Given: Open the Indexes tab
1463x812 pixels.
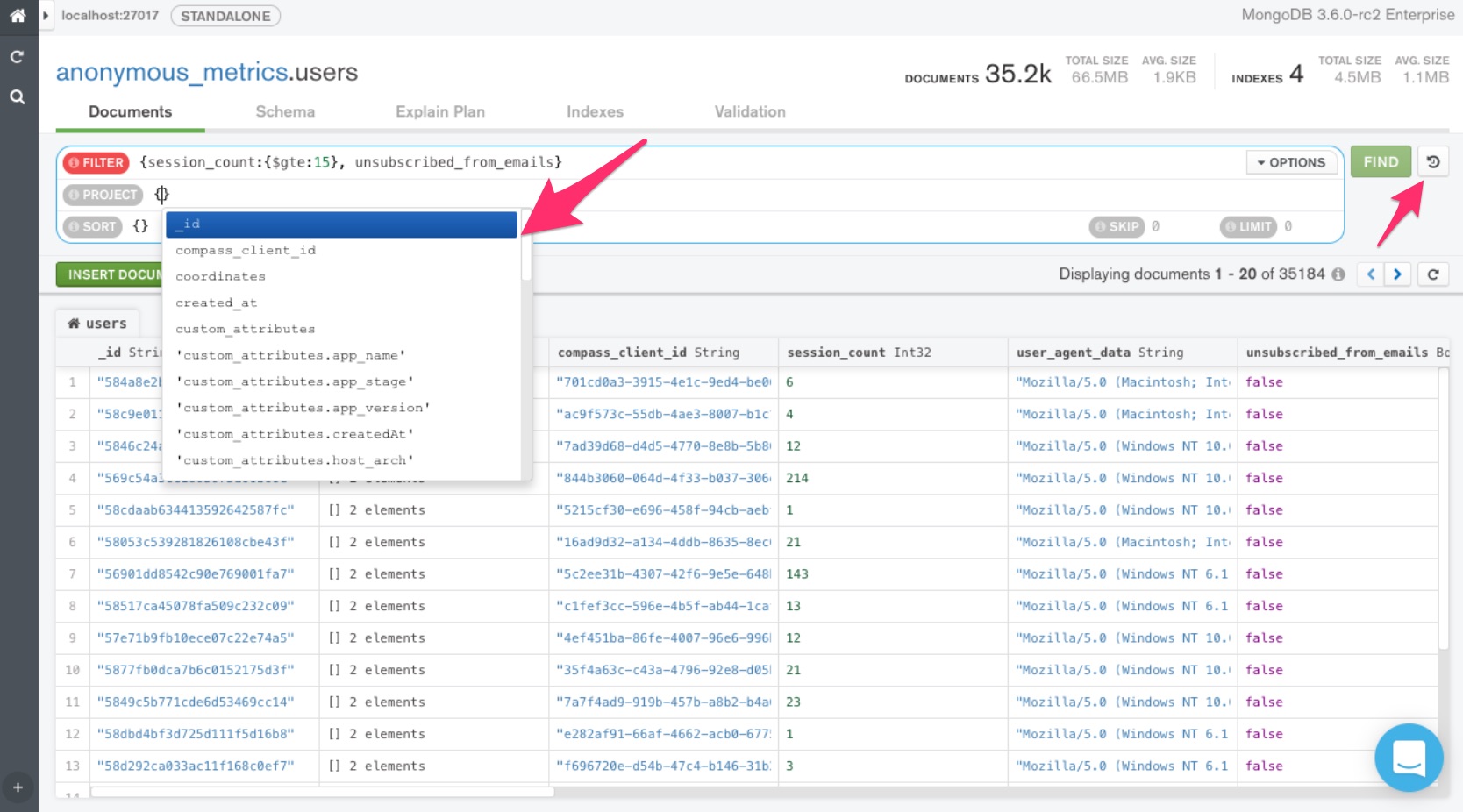Looking at the screenshot, I should [x=595, y=111].
